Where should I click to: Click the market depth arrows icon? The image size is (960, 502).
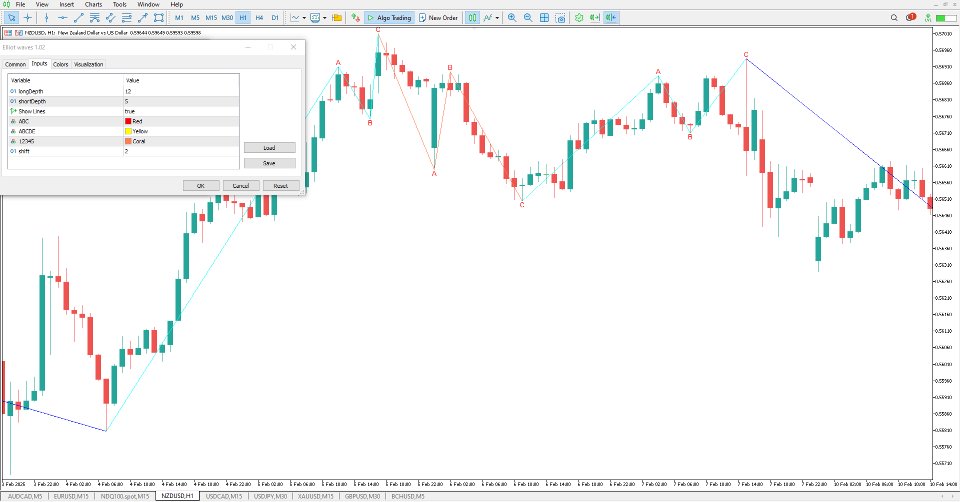[356, 18]
